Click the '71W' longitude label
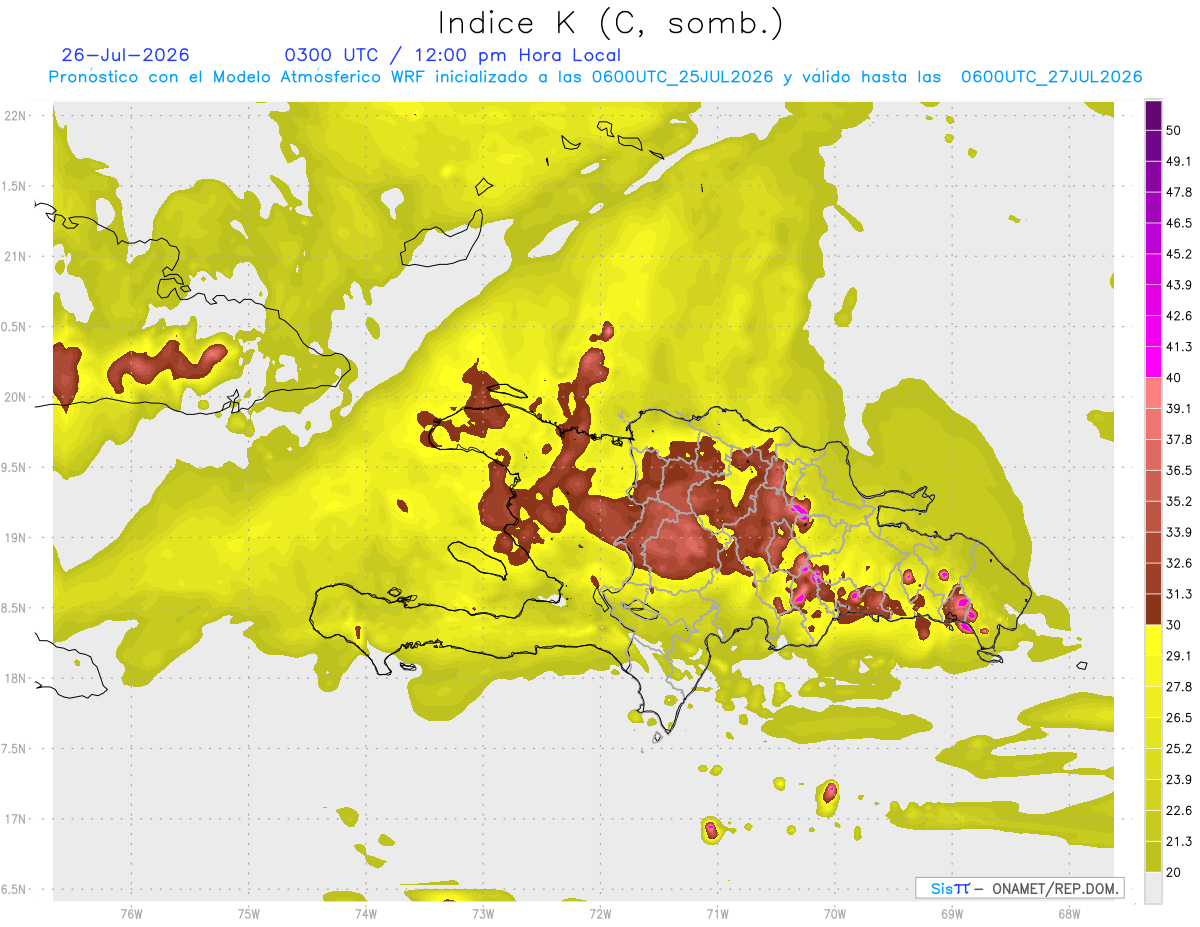The image size is (1200, 927). click(x=717, y=912)
